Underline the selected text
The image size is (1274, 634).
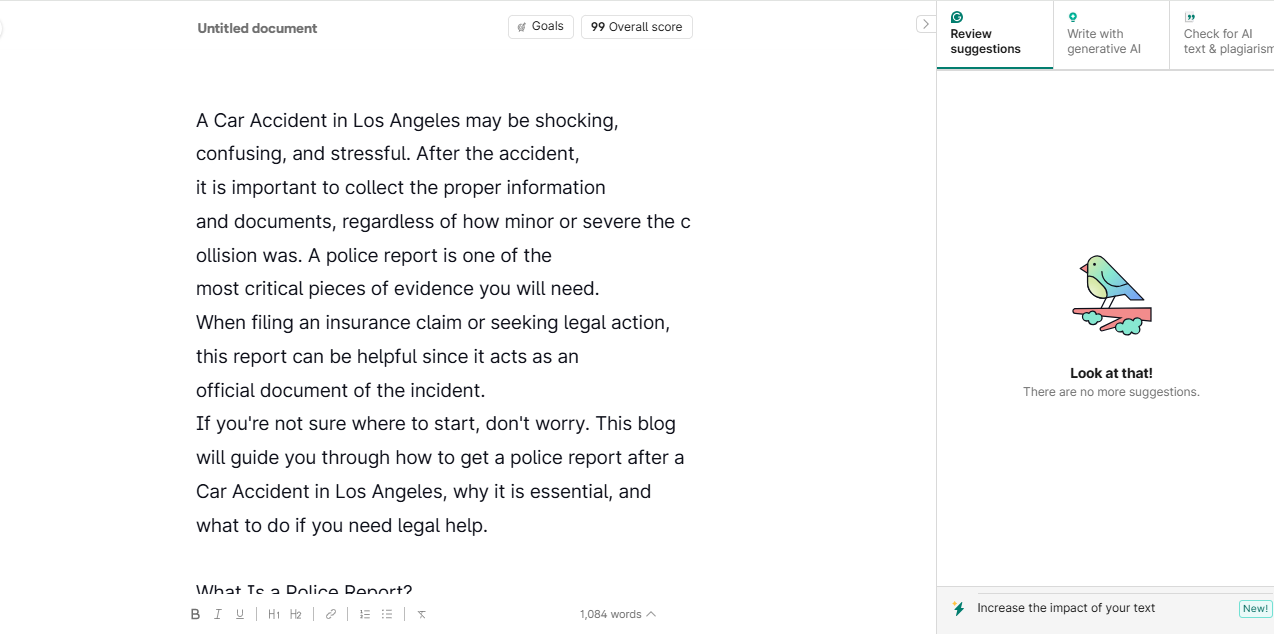pyautogui.click(x=240, y=614)
